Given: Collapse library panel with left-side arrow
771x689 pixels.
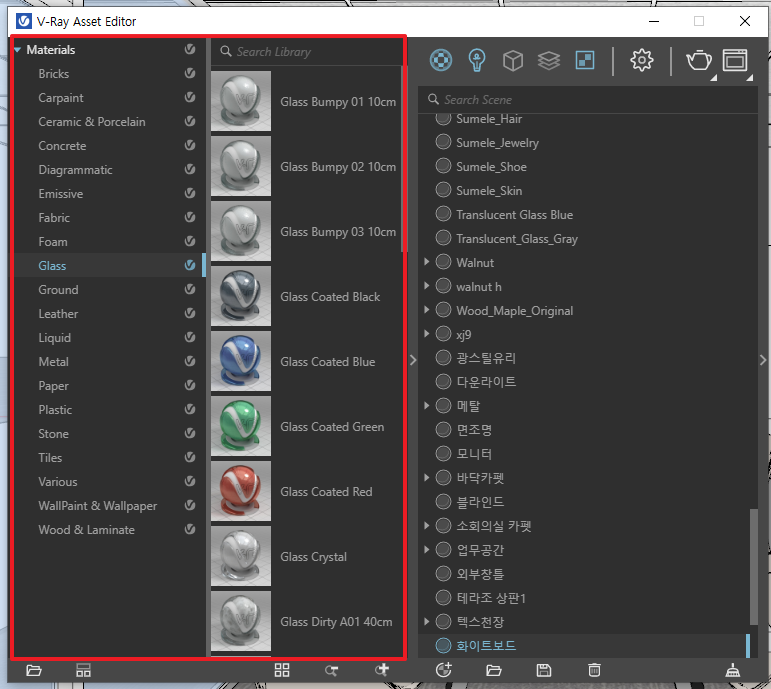Looking at the screenshot, I should pyautogui.click(x=413, y=360).
